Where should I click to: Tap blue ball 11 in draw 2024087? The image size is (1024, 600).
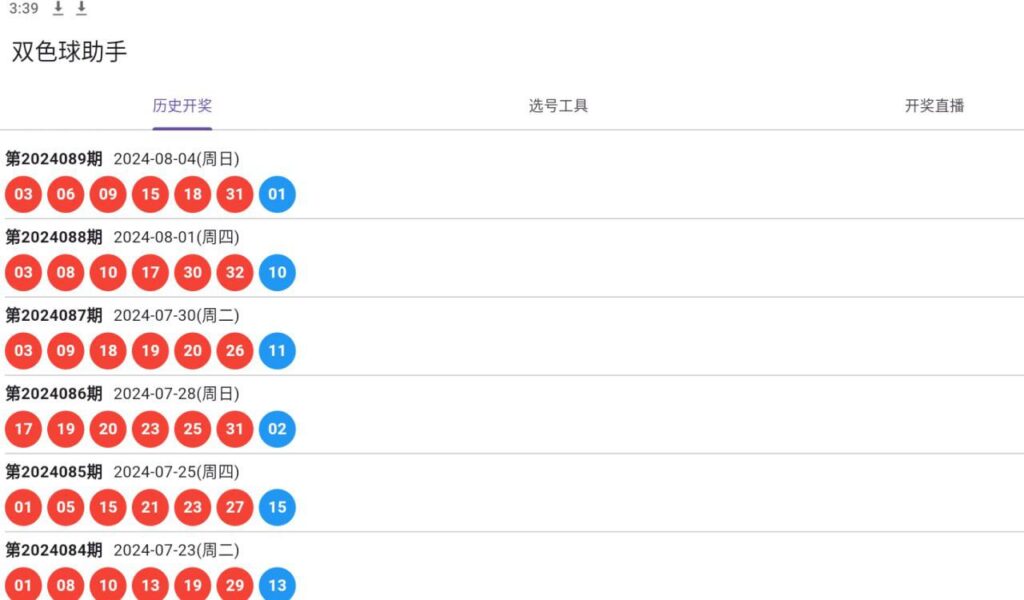[x=277, y=350]
